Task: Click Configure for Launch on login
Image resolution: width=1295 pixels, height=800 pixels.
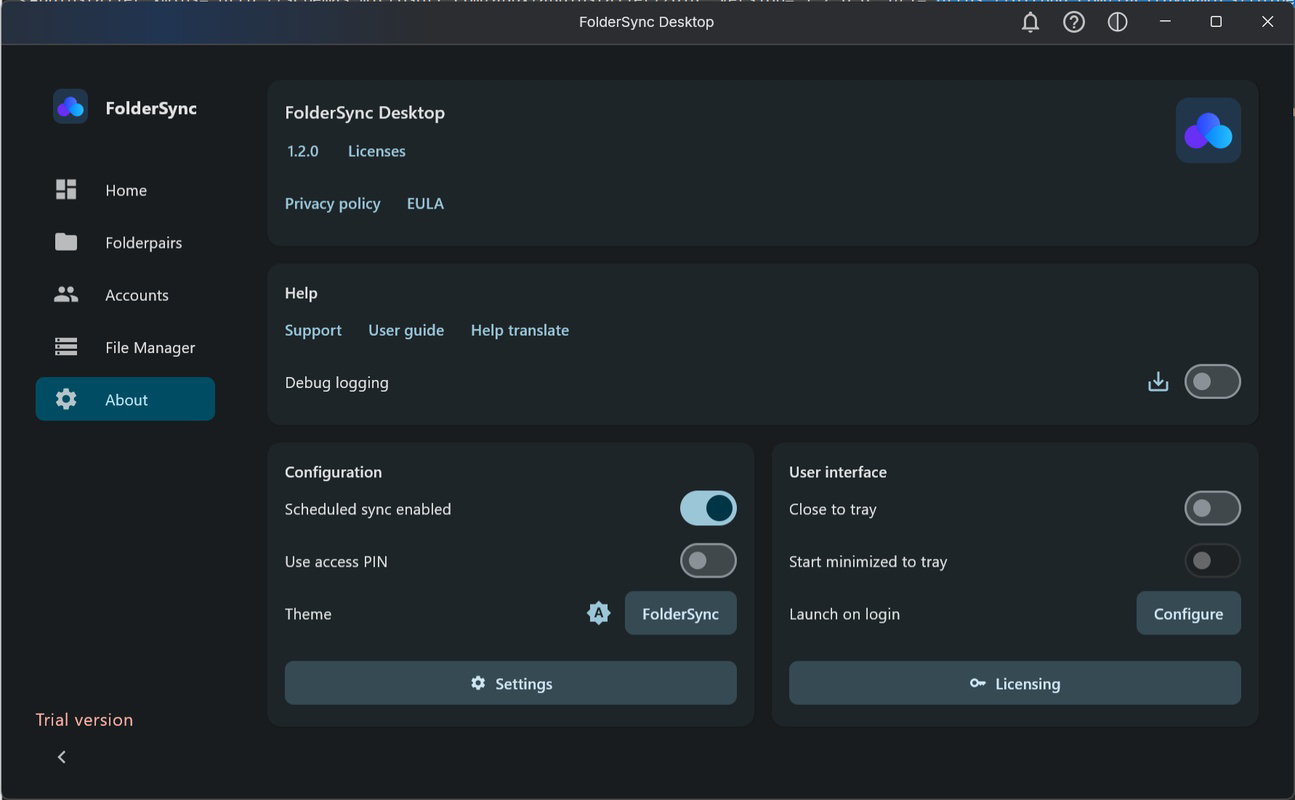Action: pos(1188,613)
